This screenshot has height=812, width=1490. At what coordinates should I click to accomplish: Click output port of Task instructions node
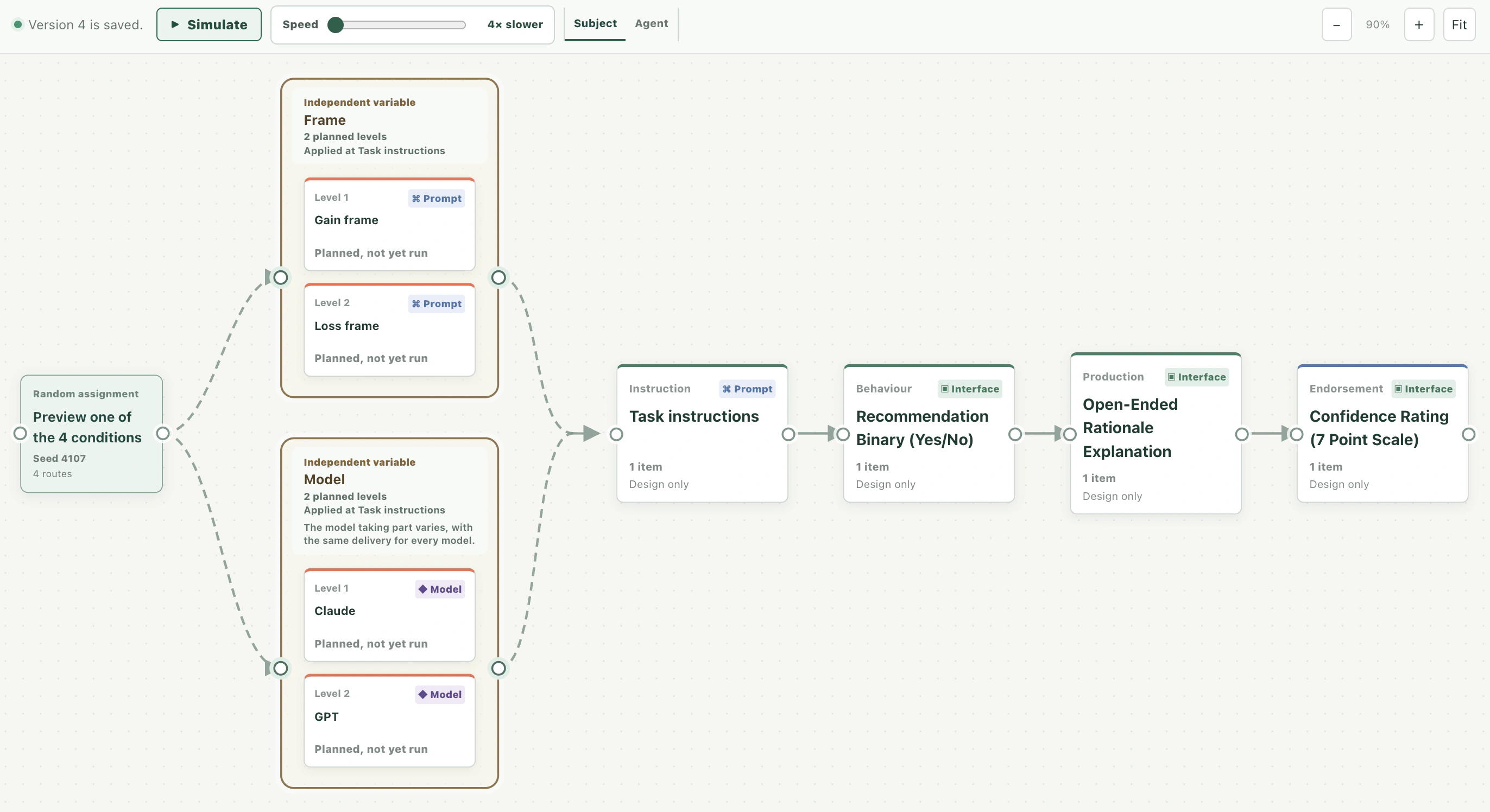[788, 434]
